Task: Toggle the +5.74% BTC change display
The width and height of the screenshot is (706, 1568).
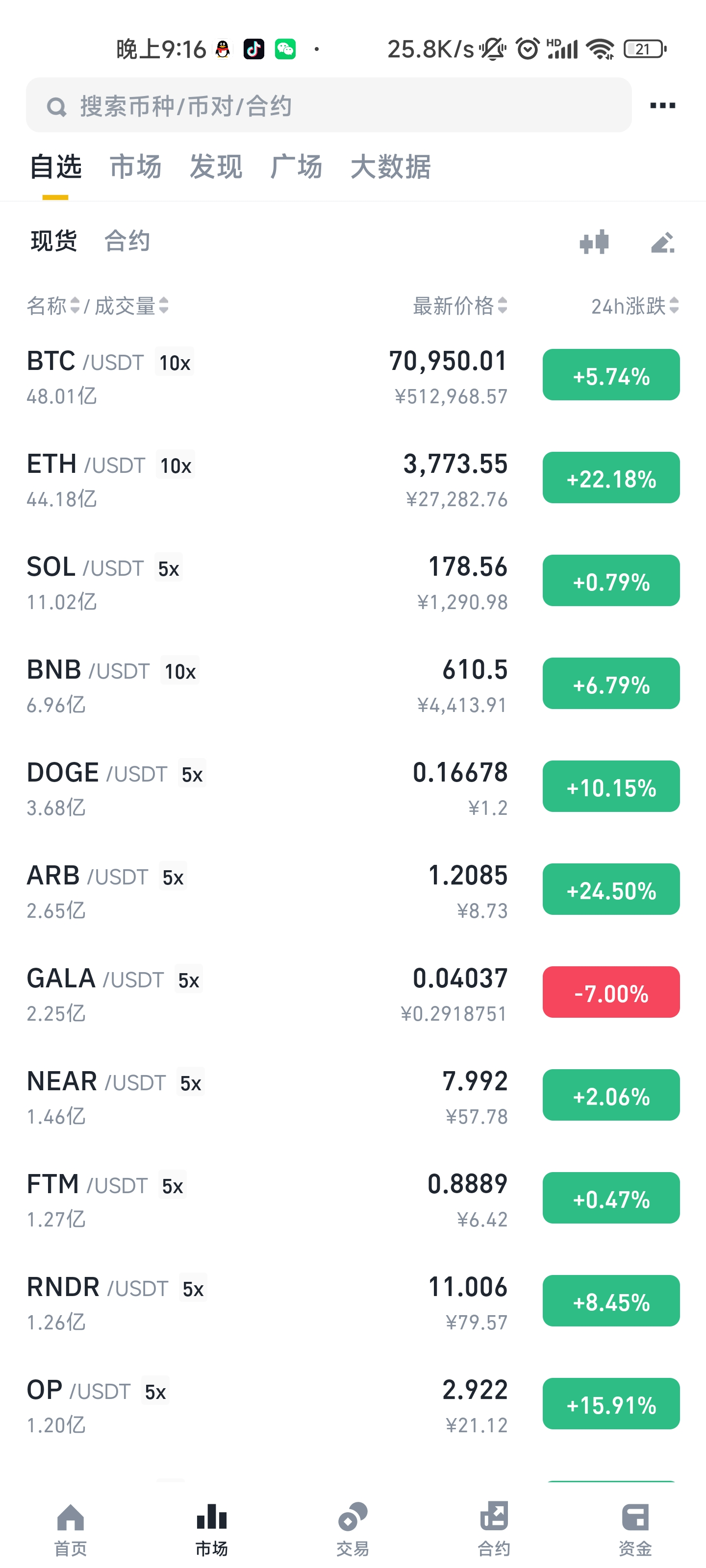Action: click(611, 375)
